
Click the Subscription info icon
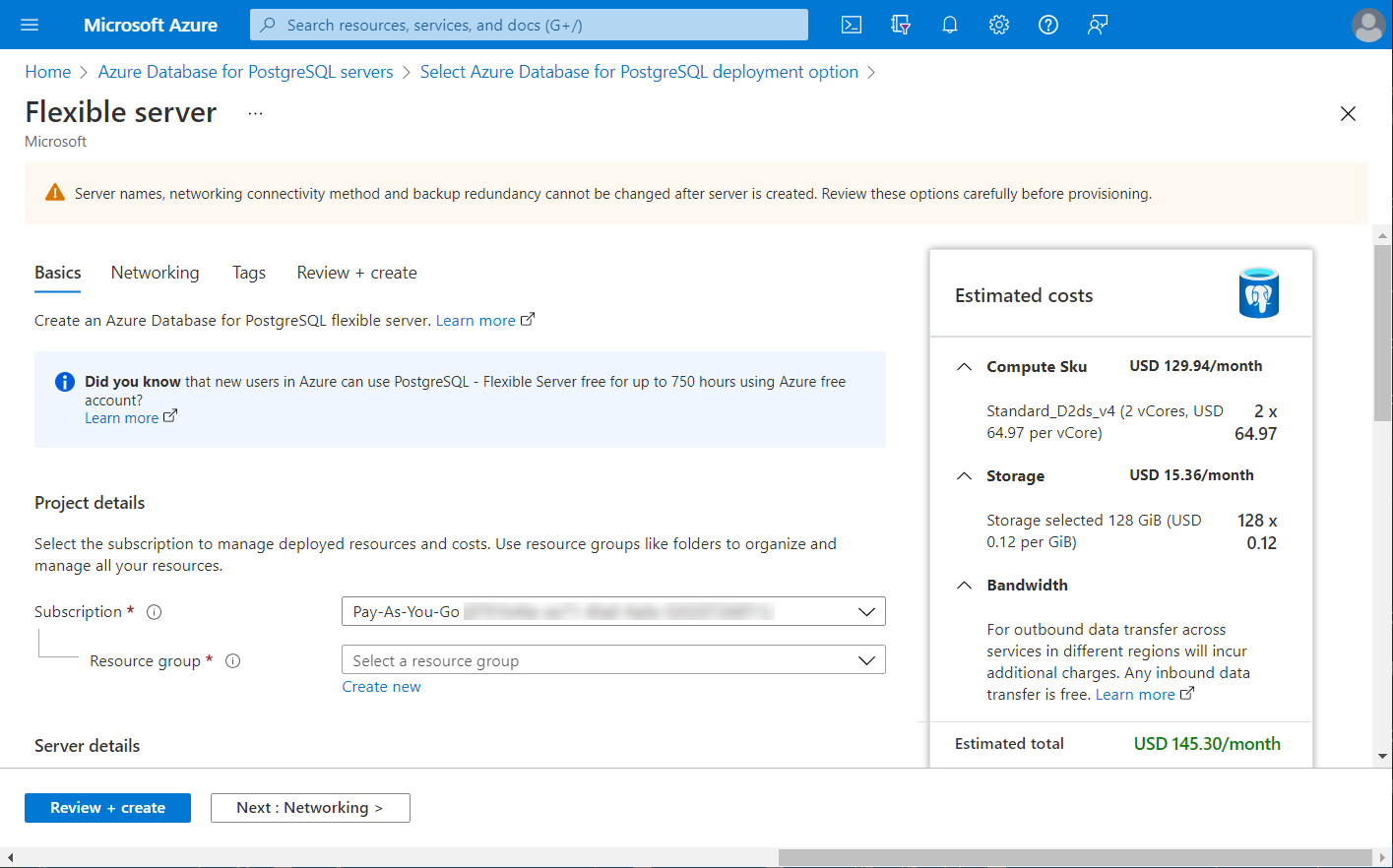tap(155, 612)
